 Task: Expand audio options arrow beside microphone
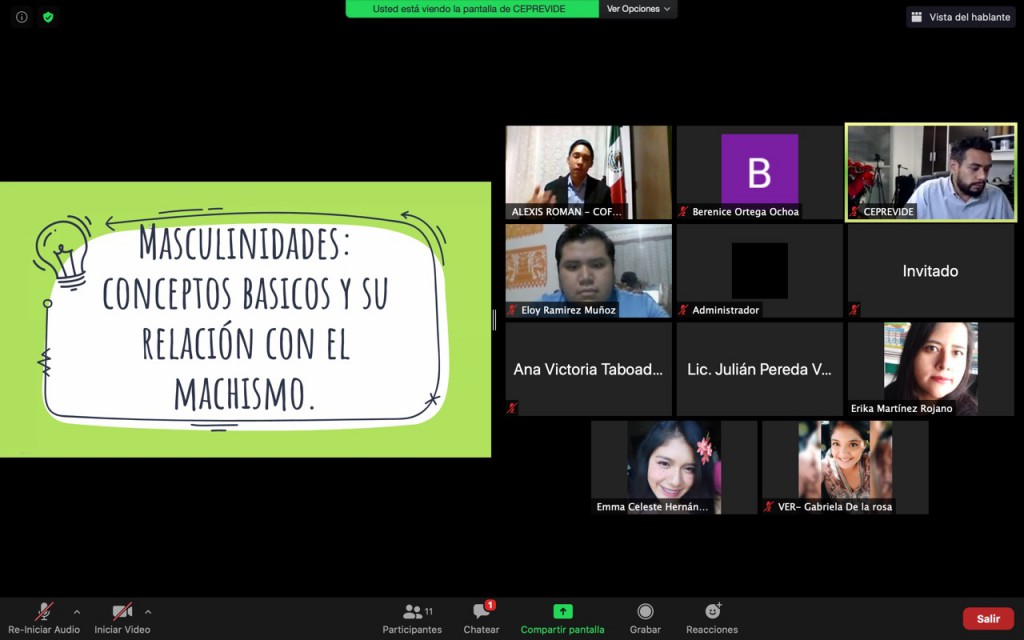point(77,612)
